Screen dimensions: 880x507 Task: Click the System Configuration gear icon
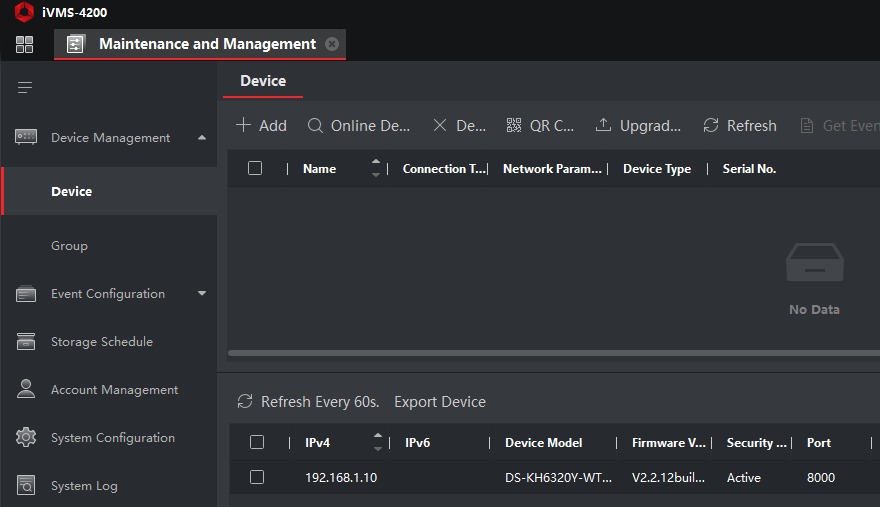point(26,438)
